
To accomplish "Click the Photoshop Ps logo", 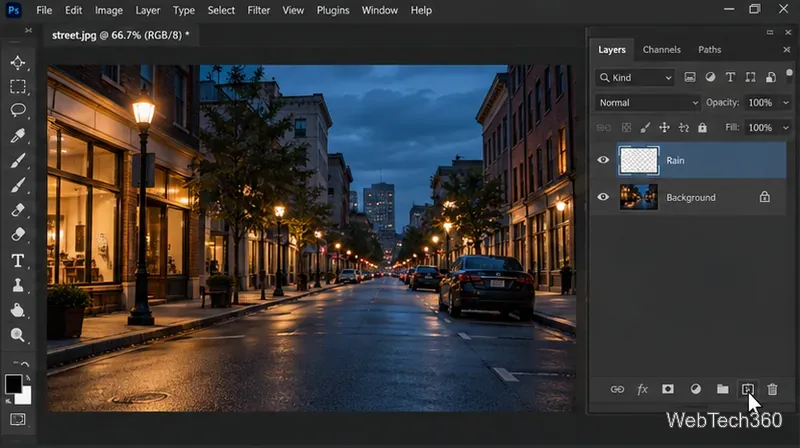I will (x=14, y=10).
